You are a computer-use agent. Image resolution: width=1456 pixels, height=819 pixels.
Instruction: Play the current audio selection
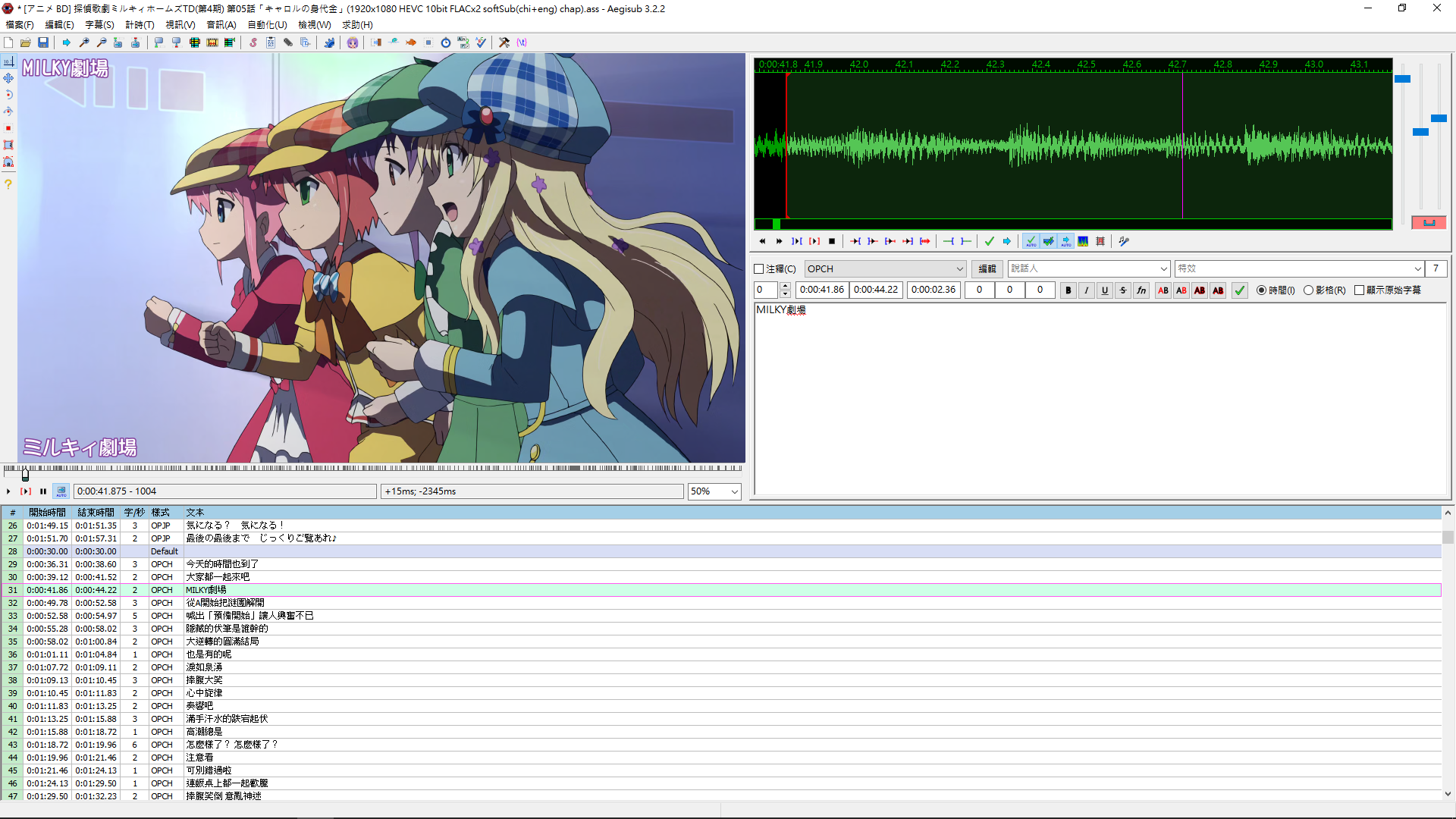tap(796, 241)
